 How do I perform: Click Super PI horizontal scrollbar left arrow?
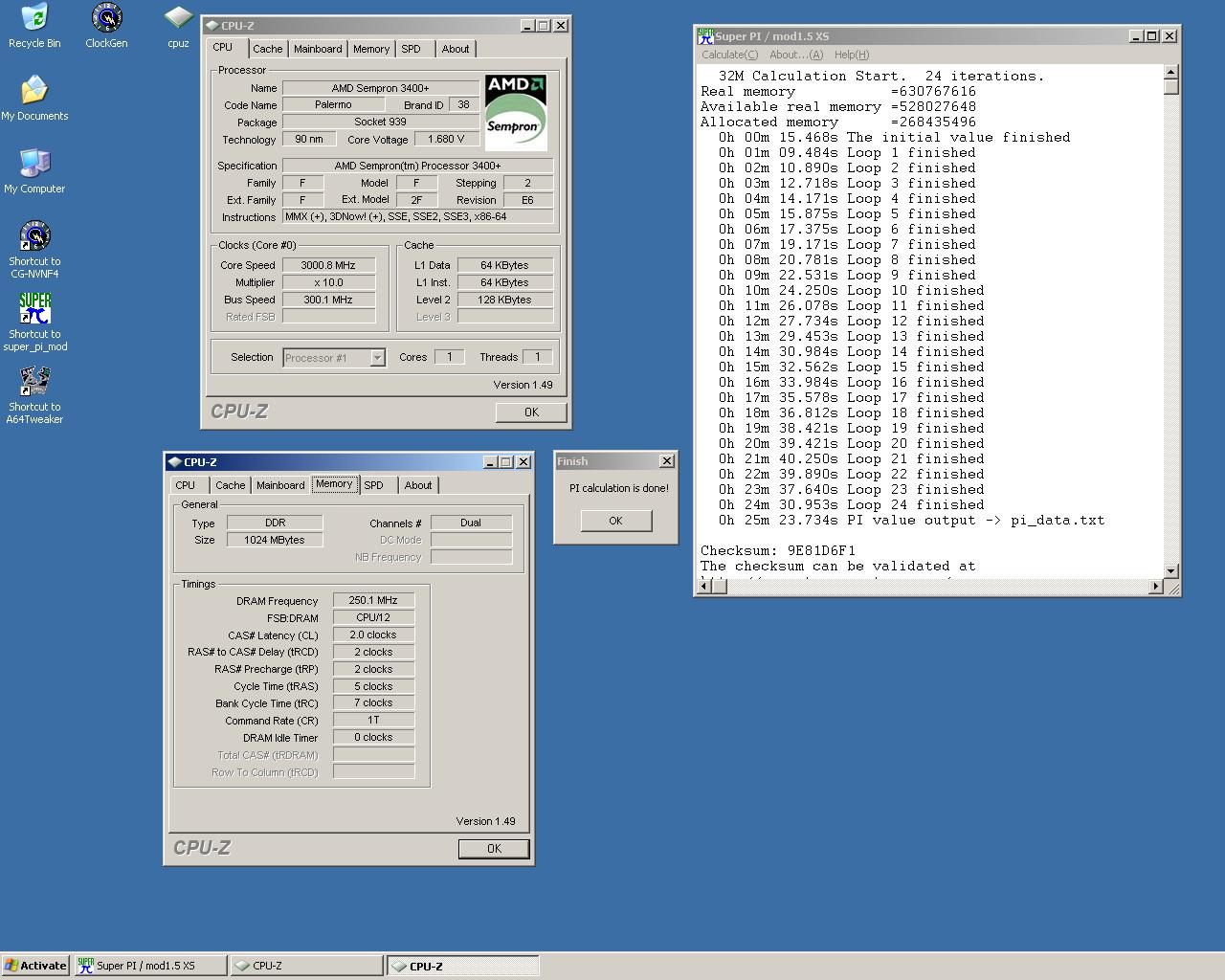click(x=704, y=586)
